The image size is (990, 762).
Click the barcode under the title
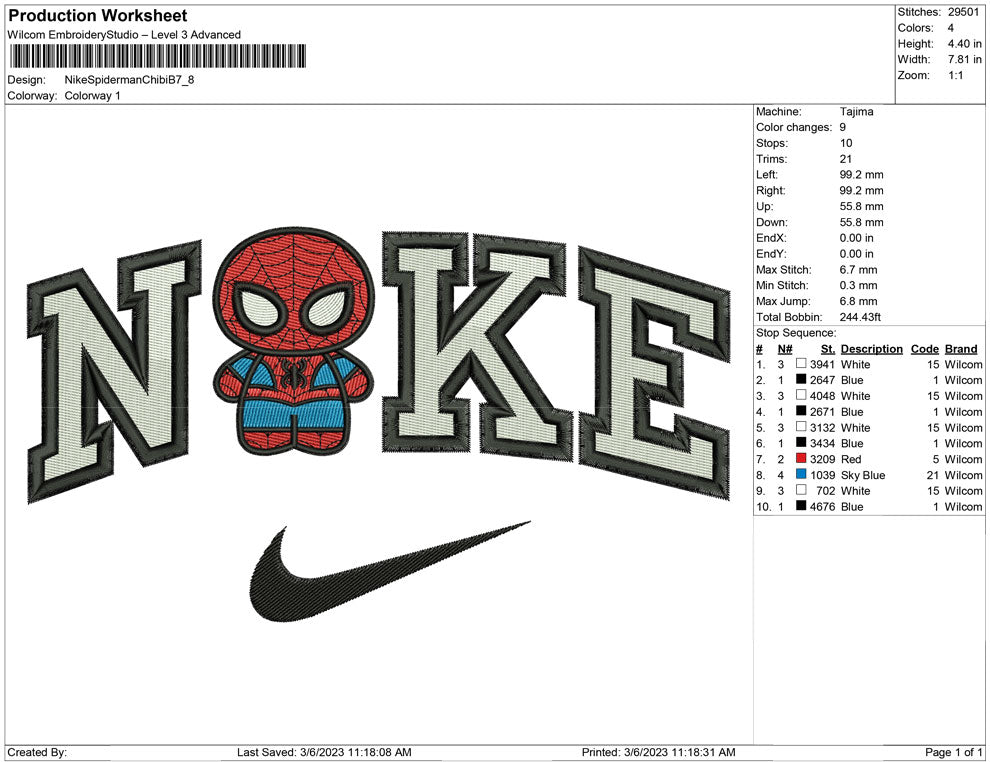pyautogui.click(x=158, y=56)
